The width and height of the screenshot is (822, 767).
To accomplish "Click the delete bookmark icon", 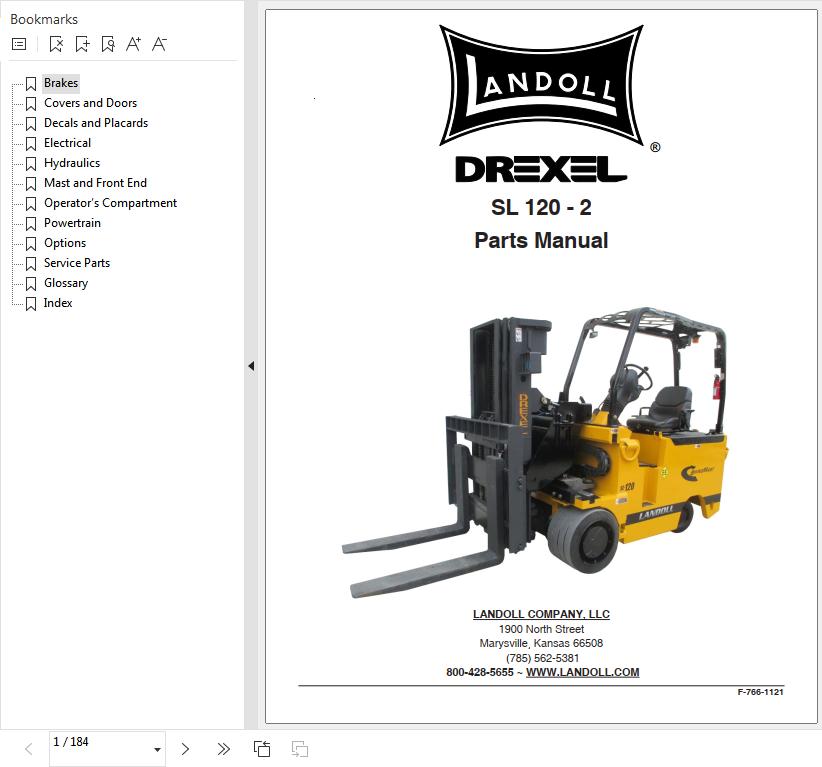I will (x=56, y=44).
